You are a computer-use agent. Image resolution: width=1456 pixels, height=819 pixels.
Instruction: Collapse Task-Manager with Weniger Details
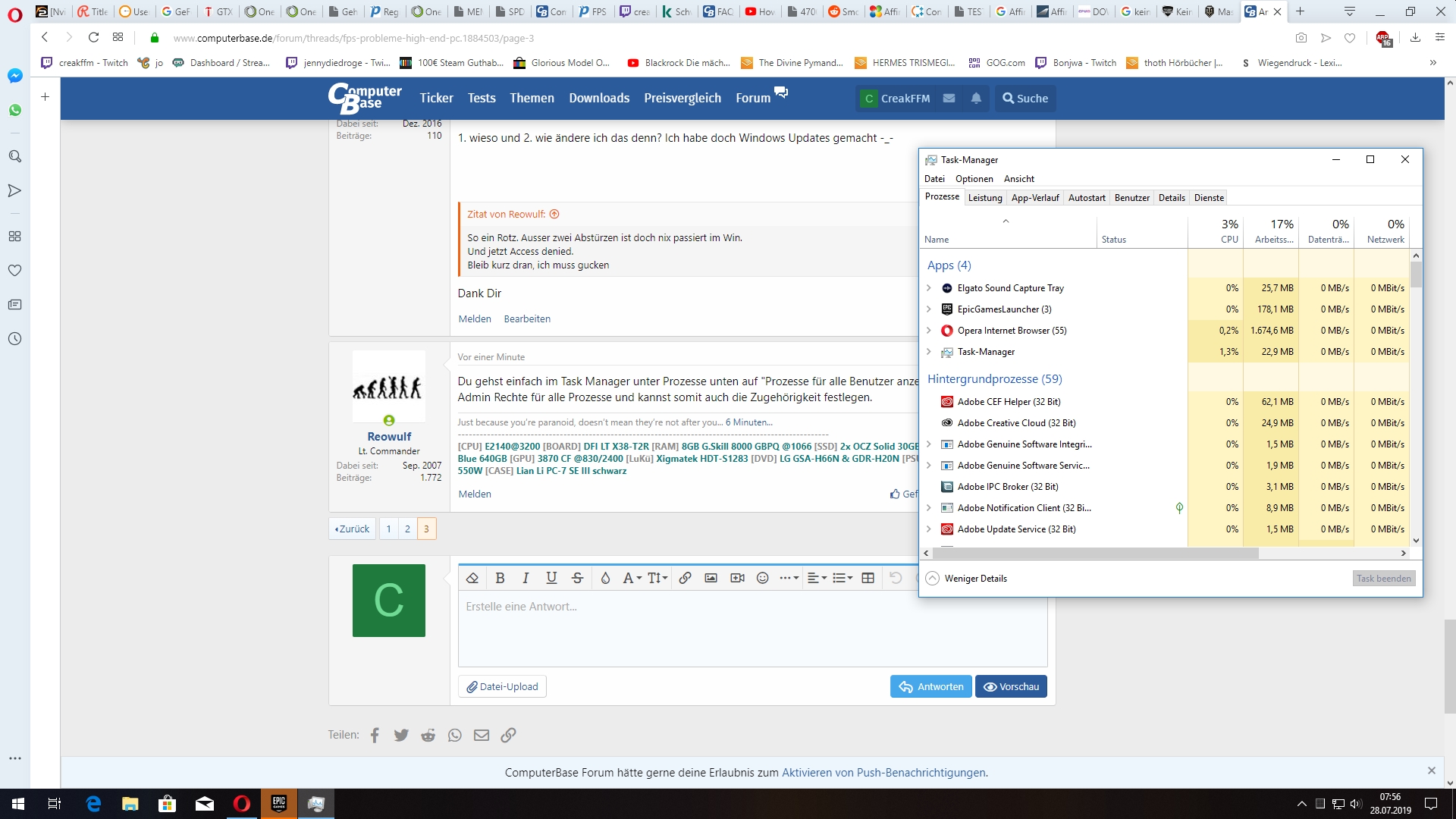966,579
